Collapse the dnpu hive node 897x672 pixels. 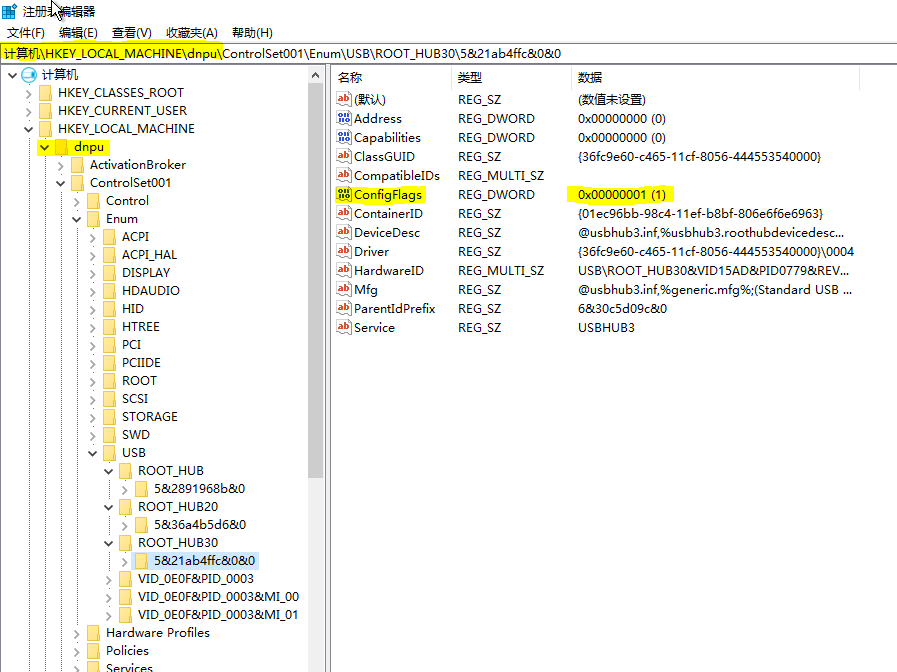click(45, 147)
